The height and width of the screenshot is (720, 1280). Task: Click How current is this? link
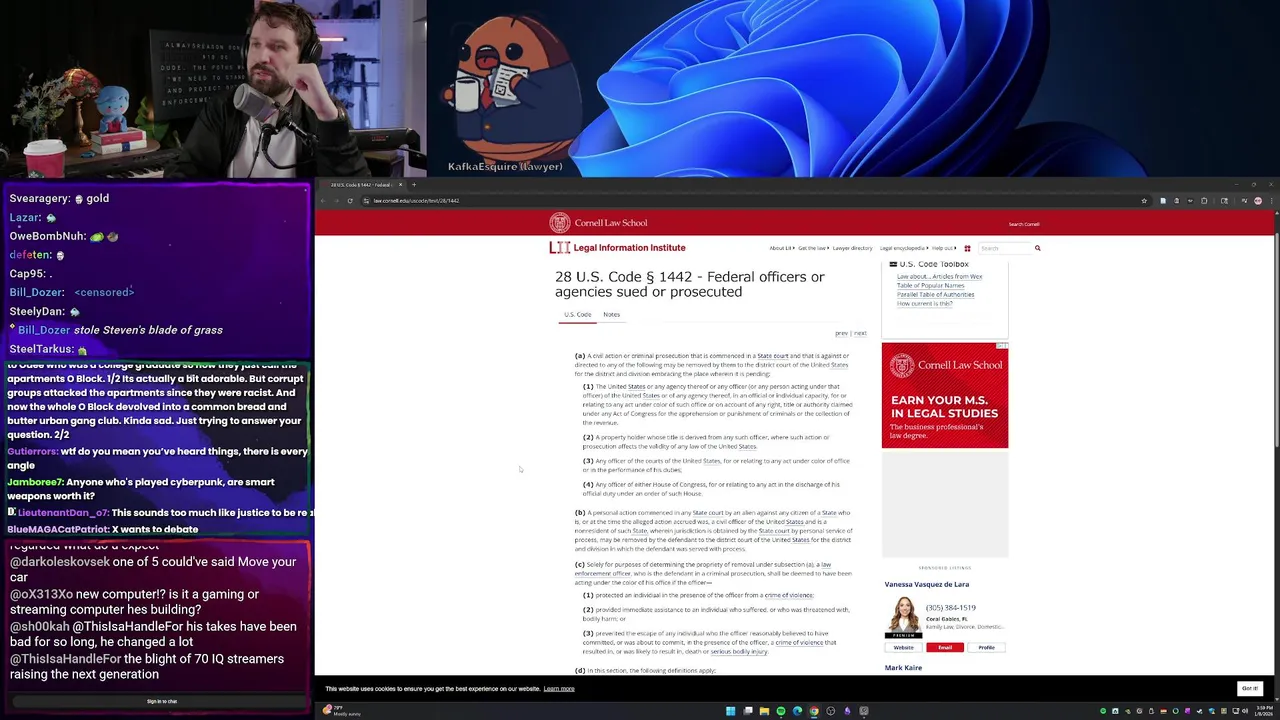pos(924,304)
